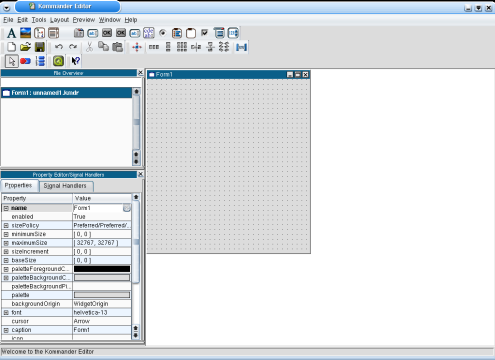Select the radio button widget tool
The width and height of the screenshot is (495, 360).
click(x=163, y=33)
